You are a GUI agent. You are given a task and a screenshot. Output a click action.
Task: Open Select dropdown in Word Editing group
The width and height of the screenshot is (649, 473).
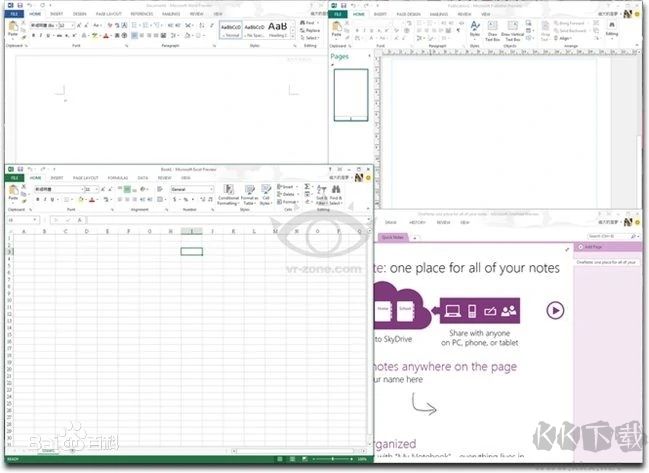click(310, 38)
